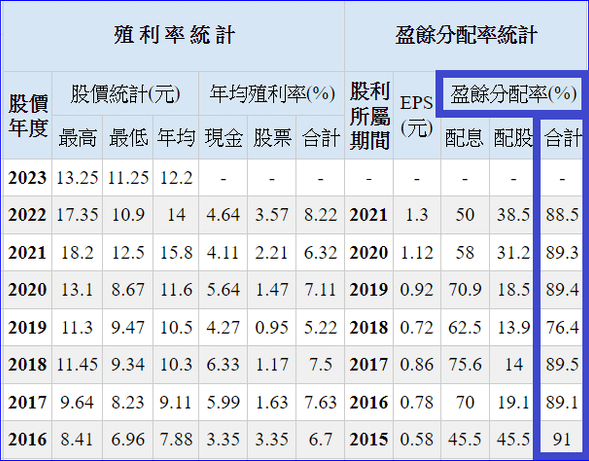Click 合計 header under 盈餘分配率
589x461 pixels.
point(562,138)
